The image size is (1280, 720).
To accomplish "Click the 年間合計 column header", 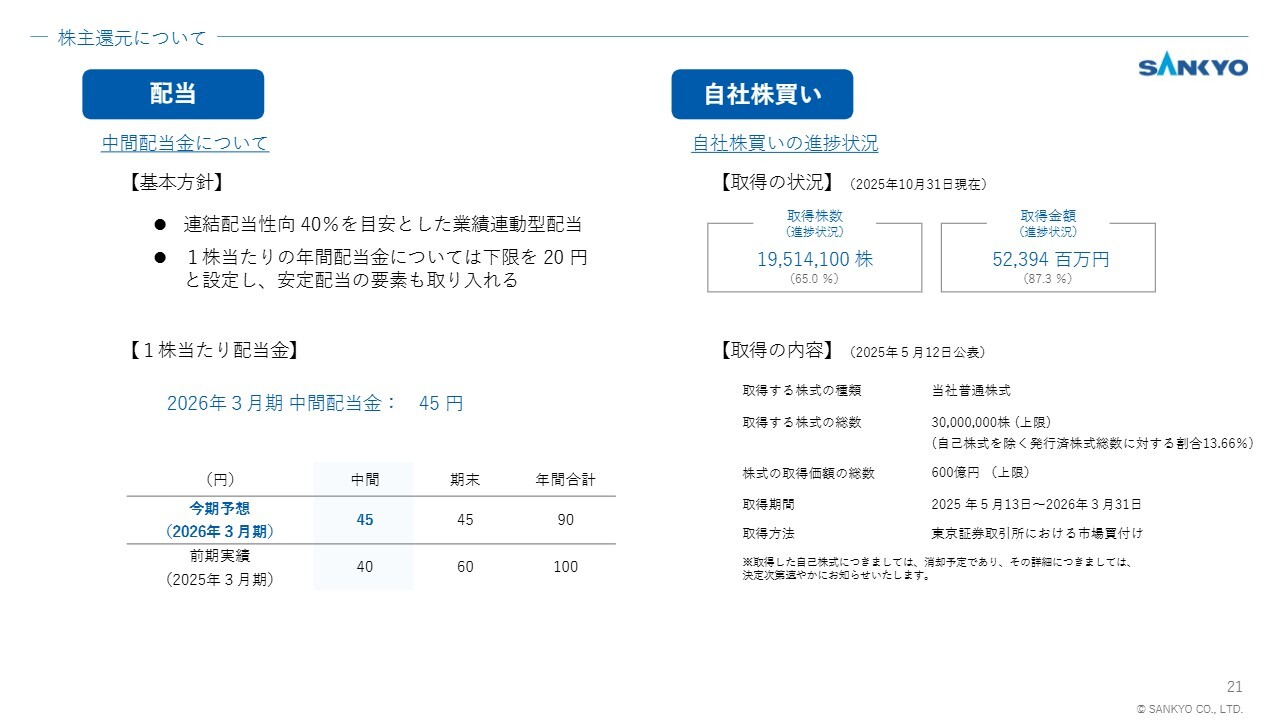I will point(565,480).
